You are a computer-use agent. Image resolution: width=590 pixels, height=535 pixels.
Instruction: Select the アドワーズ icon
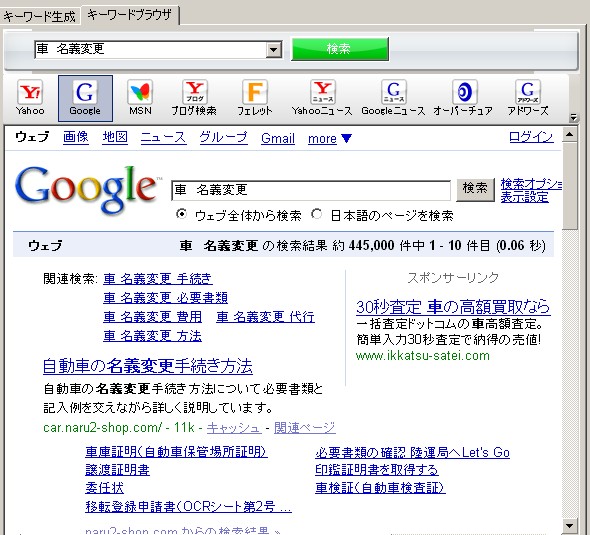click(x=528, y=98)
